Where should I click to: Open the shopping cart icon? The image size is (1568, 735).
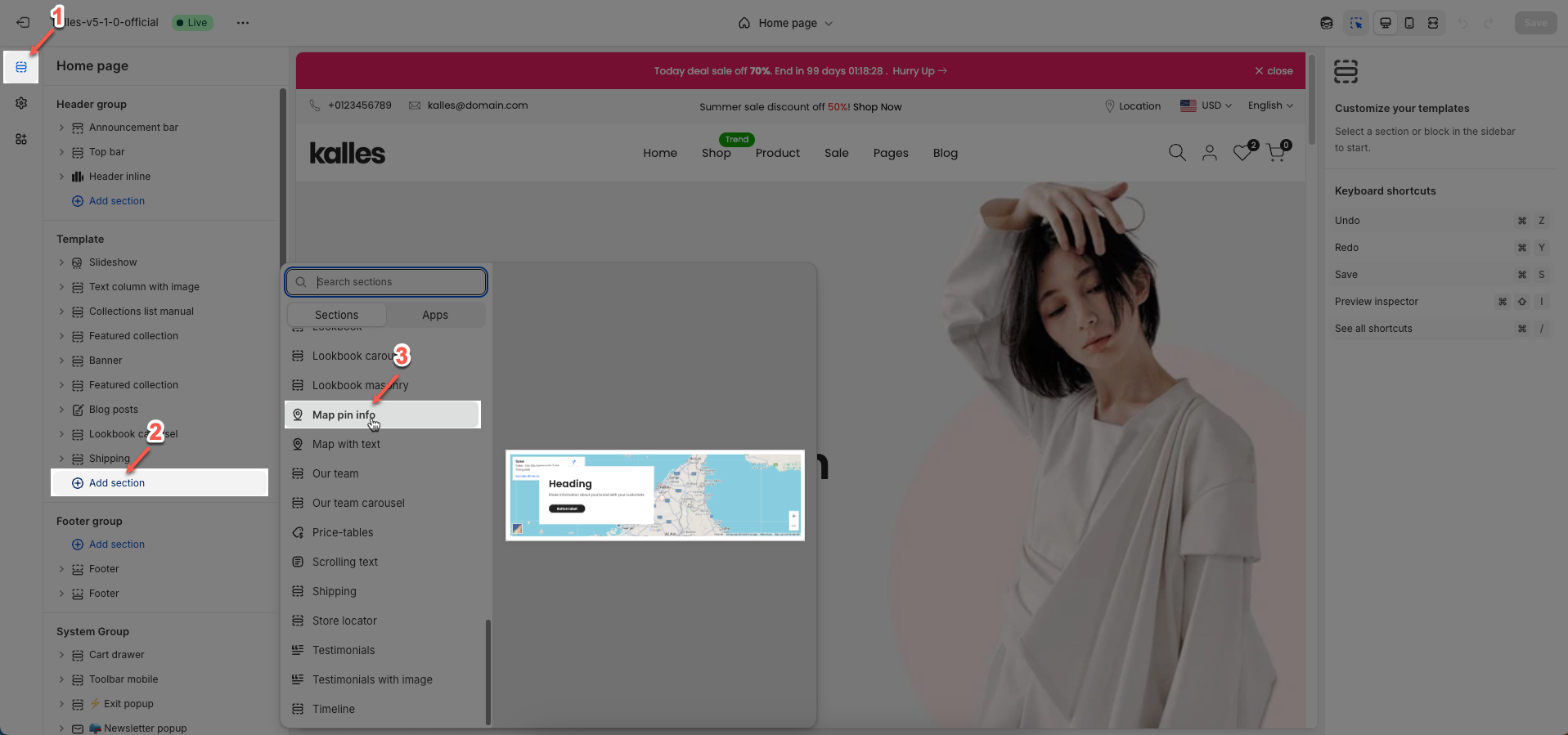1276,153
